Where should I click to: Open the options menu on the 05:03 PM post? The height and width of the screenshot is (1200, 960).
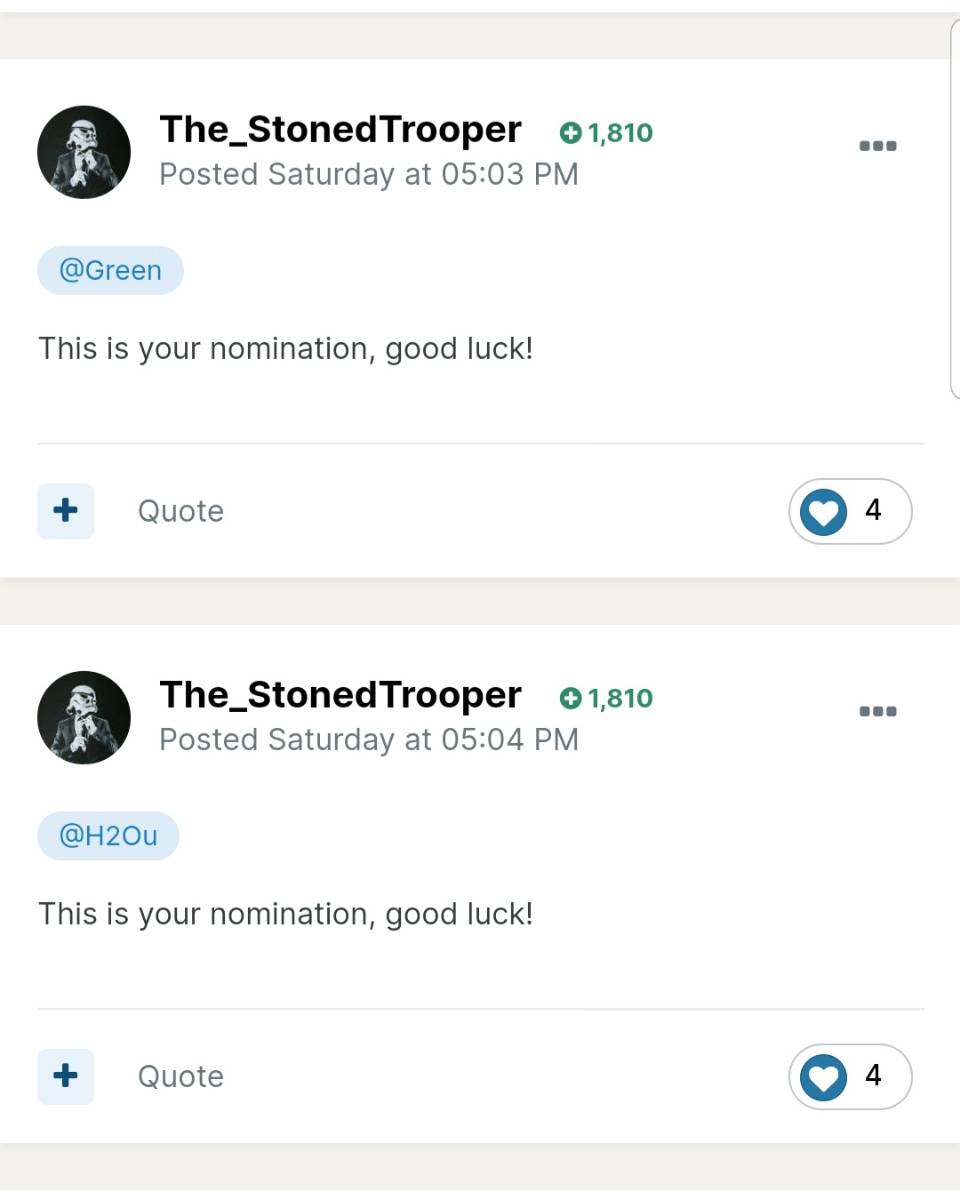[x=878, y=146]
